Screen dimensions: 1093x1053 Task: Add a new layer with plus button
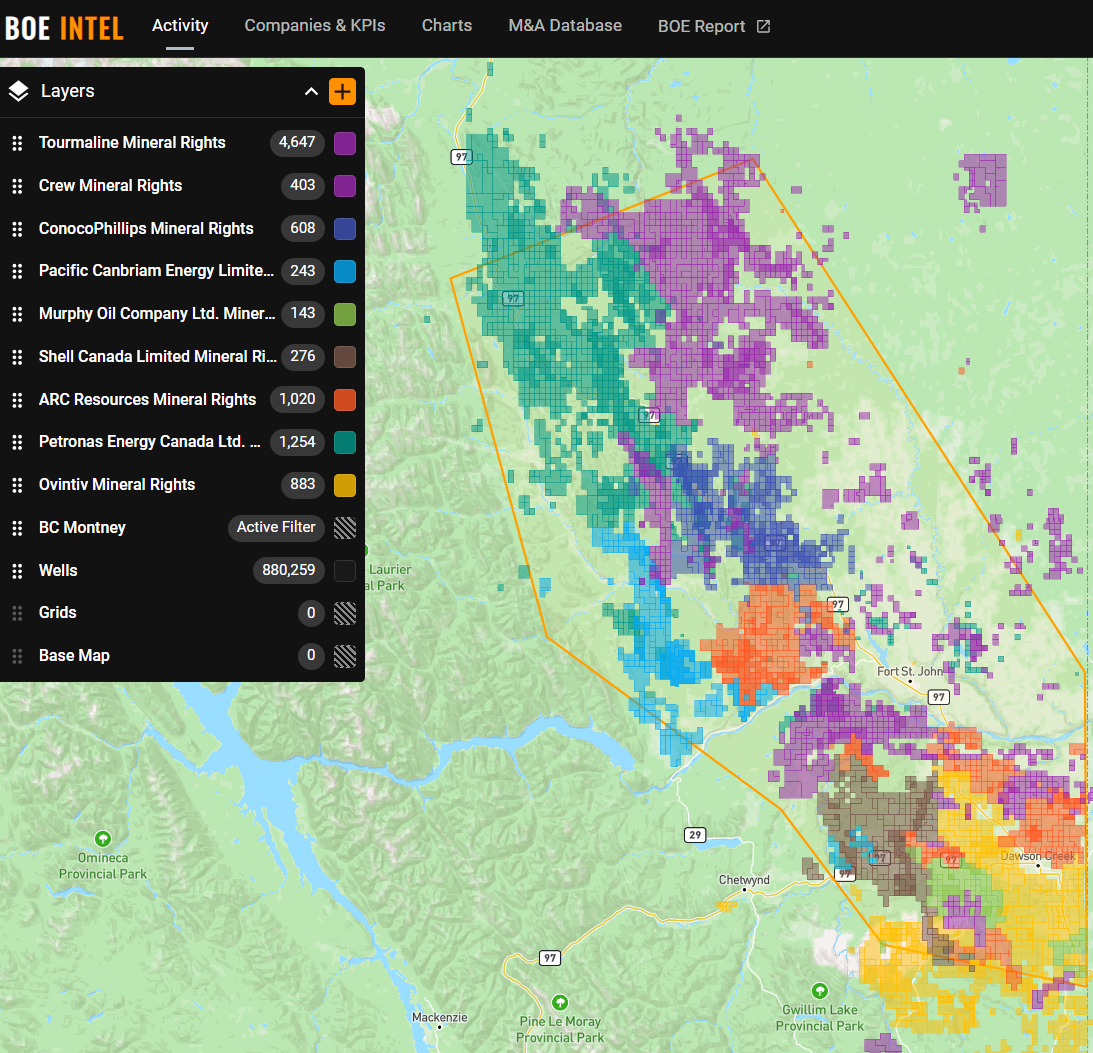342,91
